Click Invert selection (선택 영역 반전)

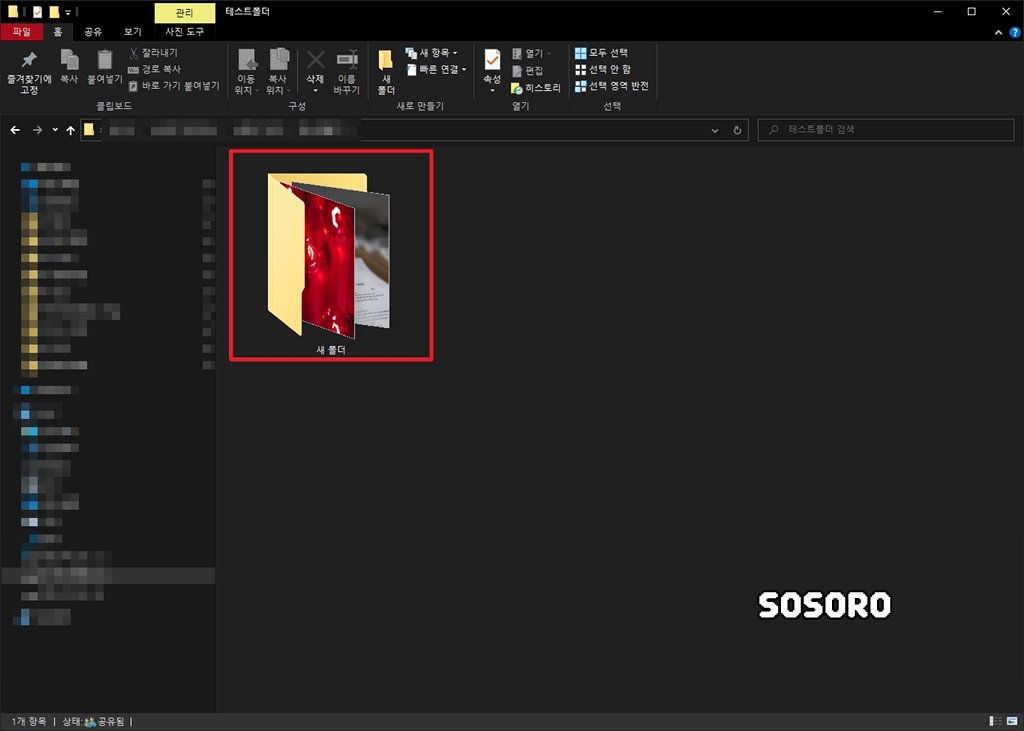pyautogui.click(x=612, y=86)
